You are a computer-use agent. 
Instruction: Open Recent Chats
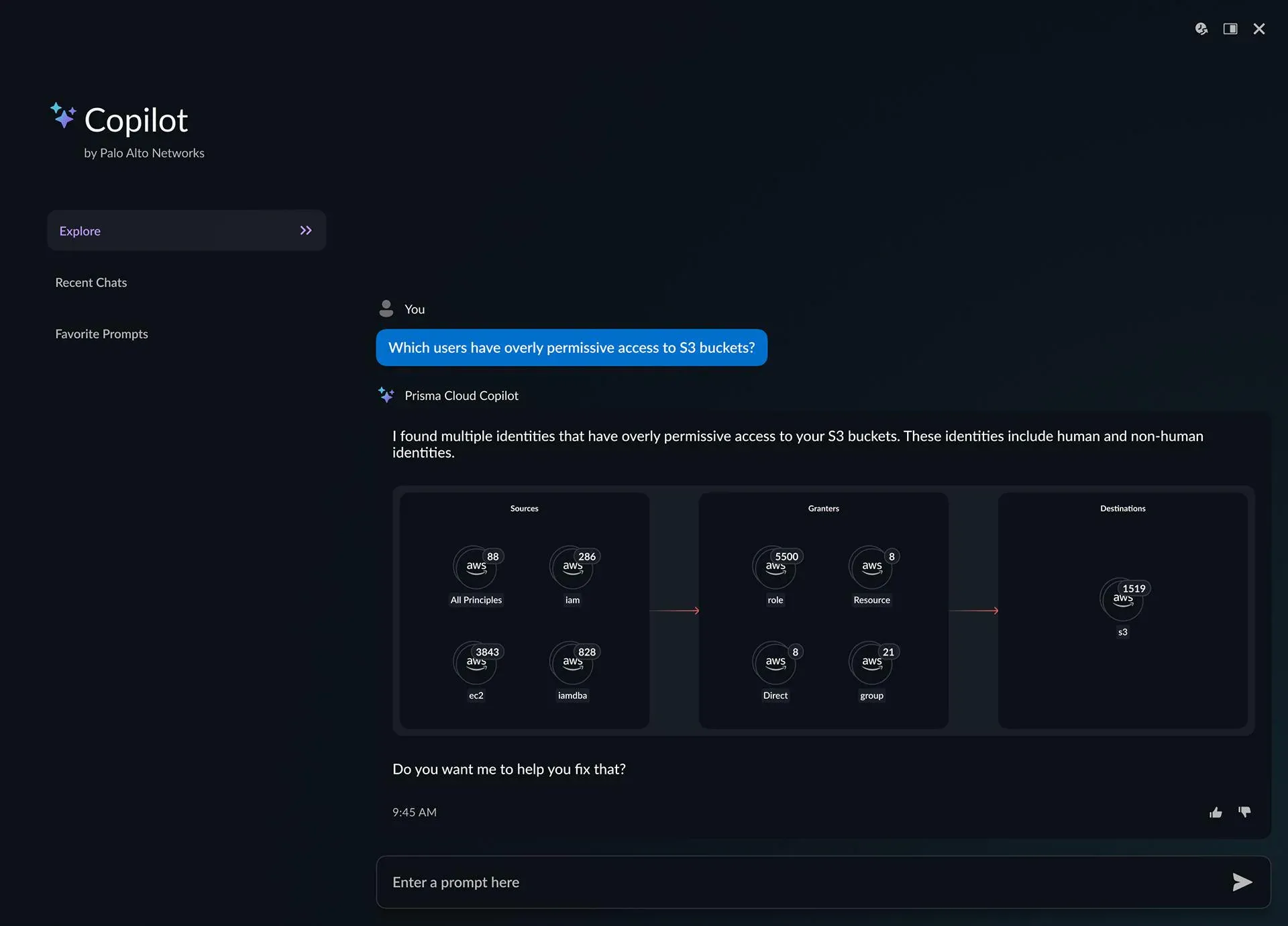tap(91, 282)
